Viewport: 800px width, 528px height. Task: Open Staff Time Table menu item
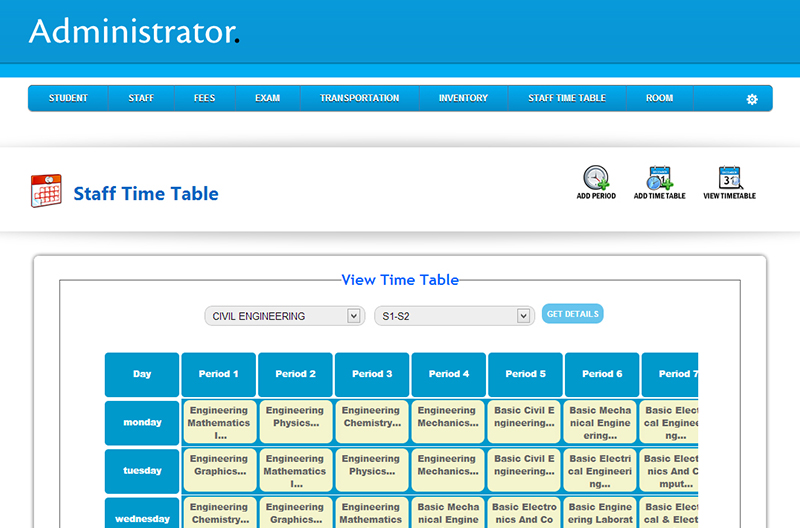point(567,98)
